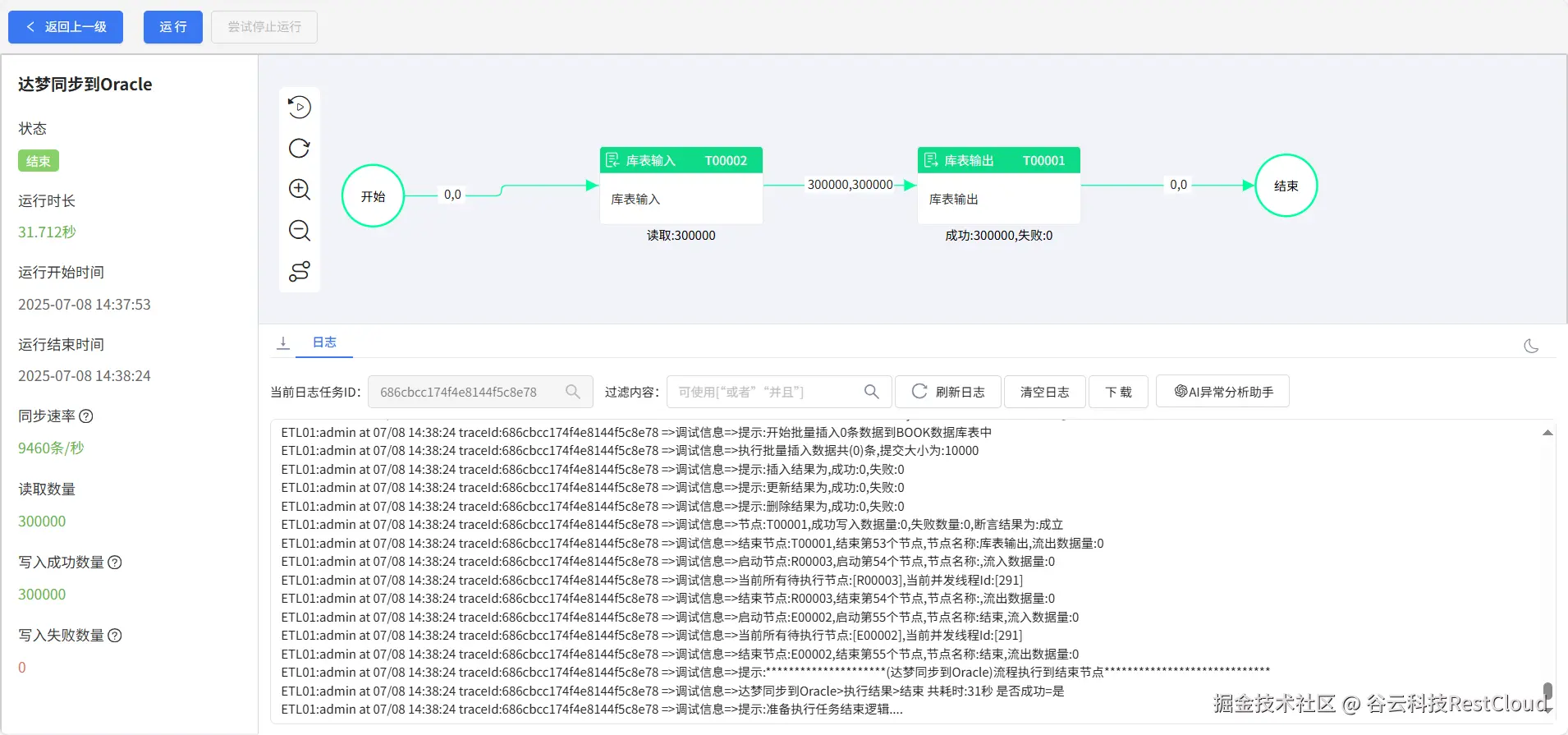Click the start time 2025-07-08 14:37:53
1568x735 pixels.
(x=85, y=305)
